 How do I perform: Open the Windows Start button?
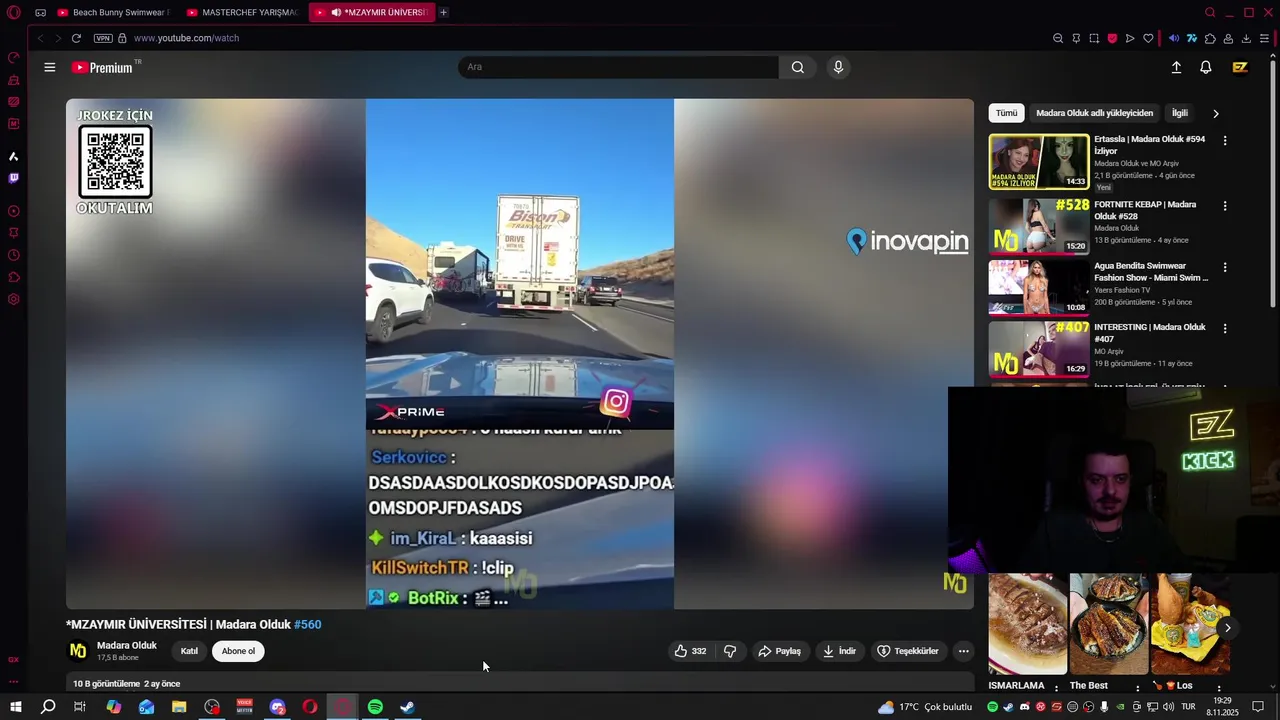(15, 707)
